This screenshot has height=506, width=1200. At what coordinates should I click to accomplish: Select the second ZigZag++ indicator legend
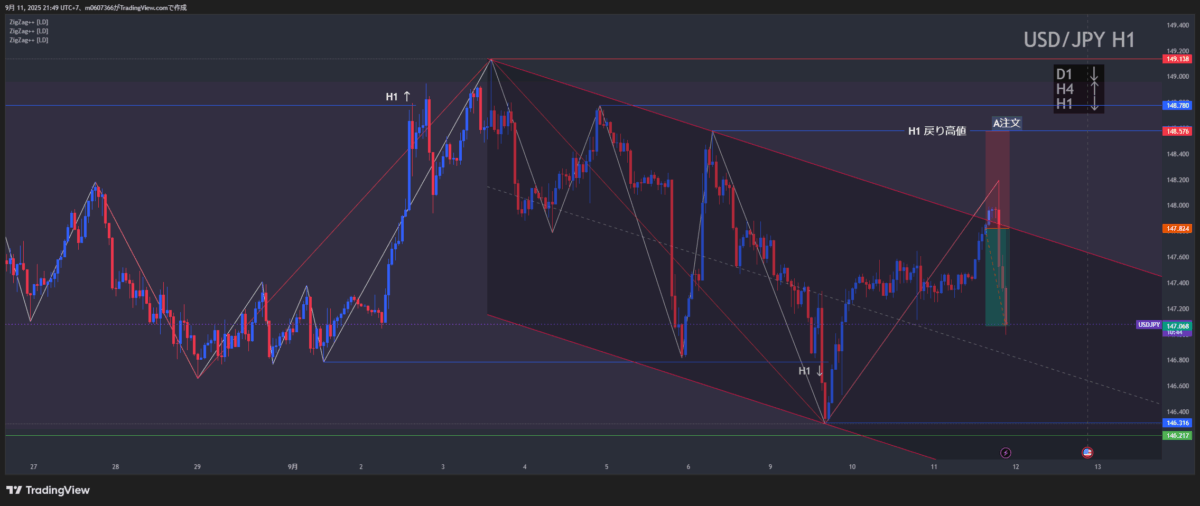(x=27, y=31)
